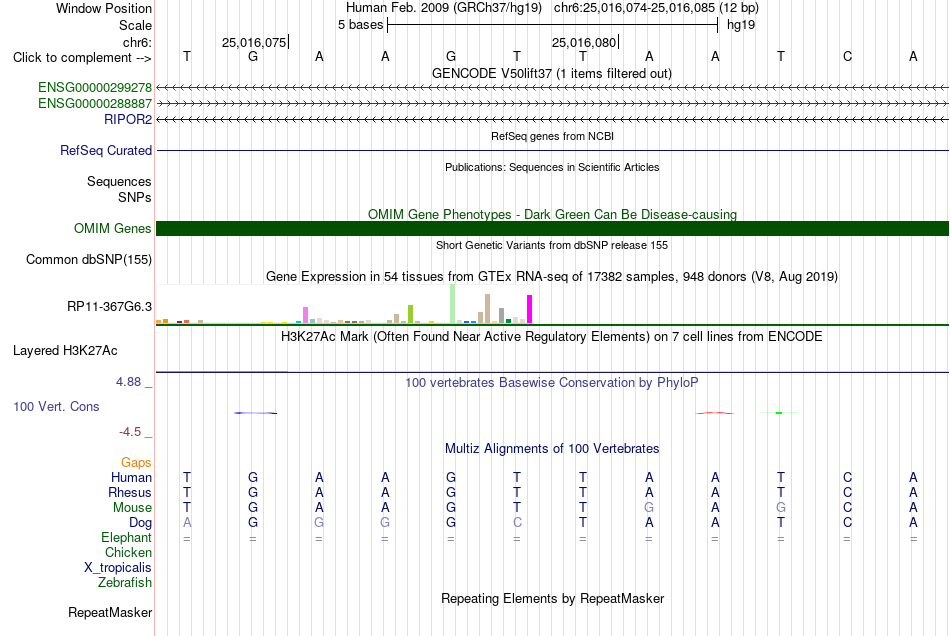Click the 'RefSeq genes from NCBI' title
950x636 pixels.
tap(552, 136)
